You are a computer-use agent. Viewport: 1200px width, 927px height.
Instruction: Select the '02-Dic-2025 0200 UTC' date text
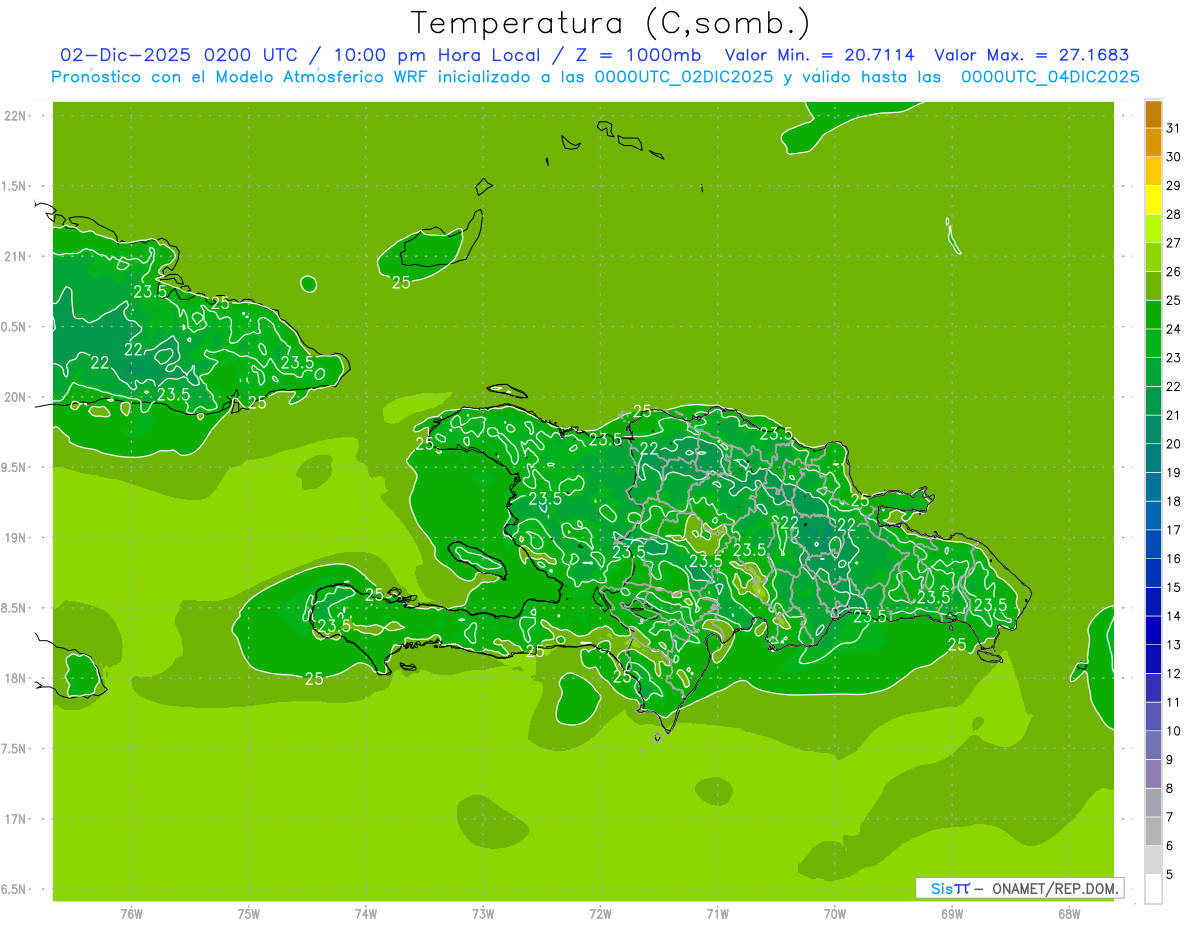179,55
